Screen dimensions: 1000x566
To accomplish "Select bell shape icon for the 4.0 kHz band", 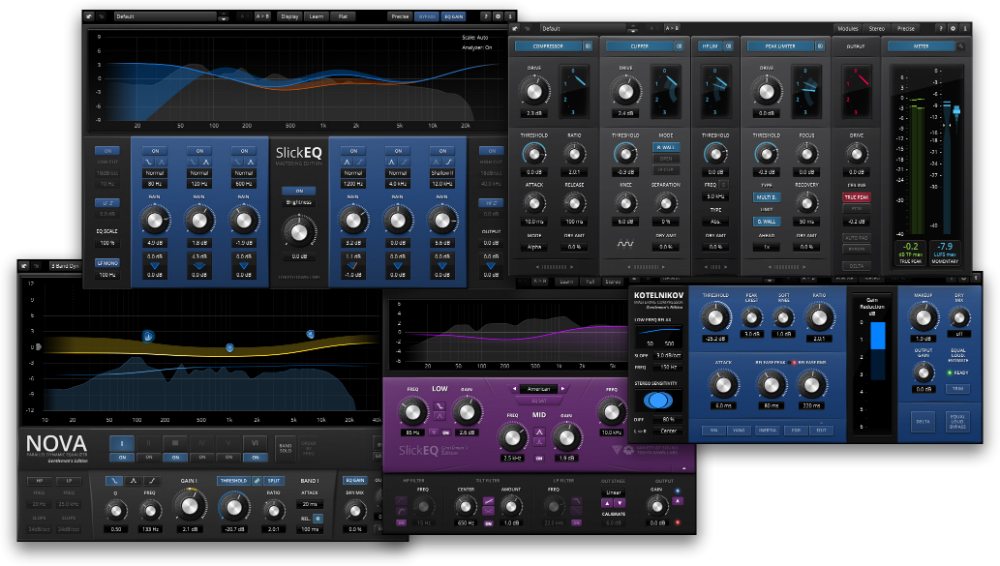I will (392, 162).
